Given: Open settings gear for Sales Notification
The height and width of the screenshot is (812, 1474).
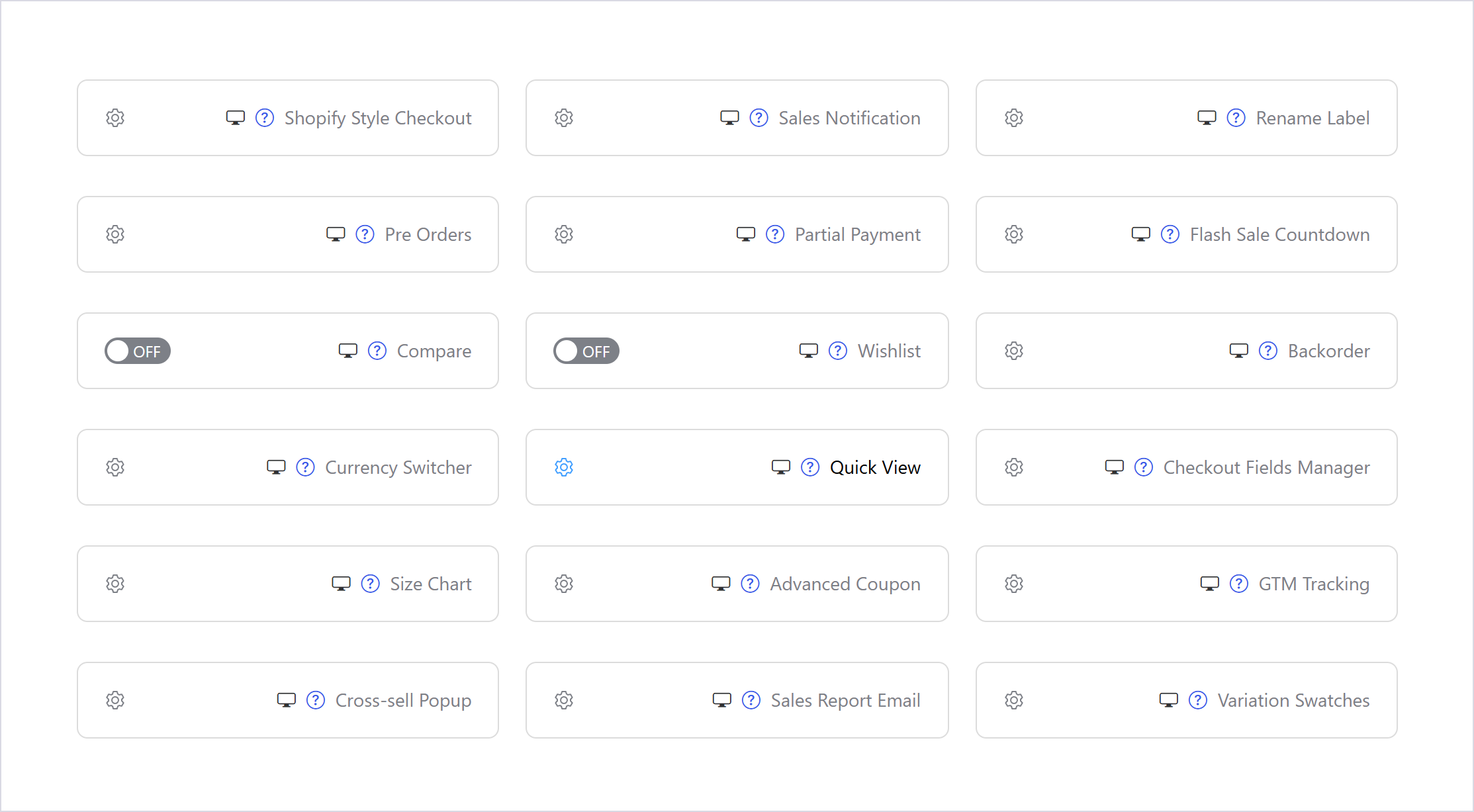Looking at the screenshot, I should 564,118.
